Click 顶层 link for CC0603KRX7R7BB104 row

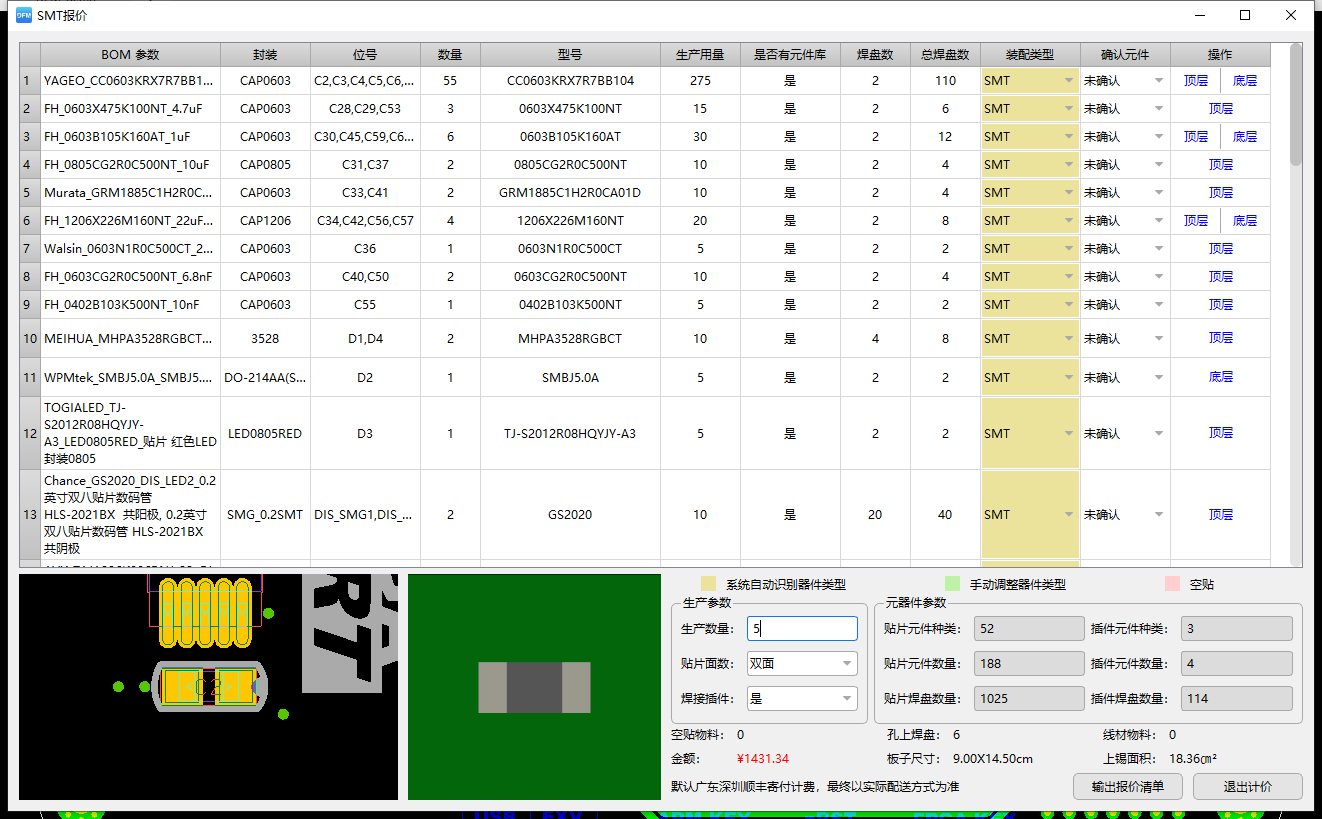(1196, 80)
